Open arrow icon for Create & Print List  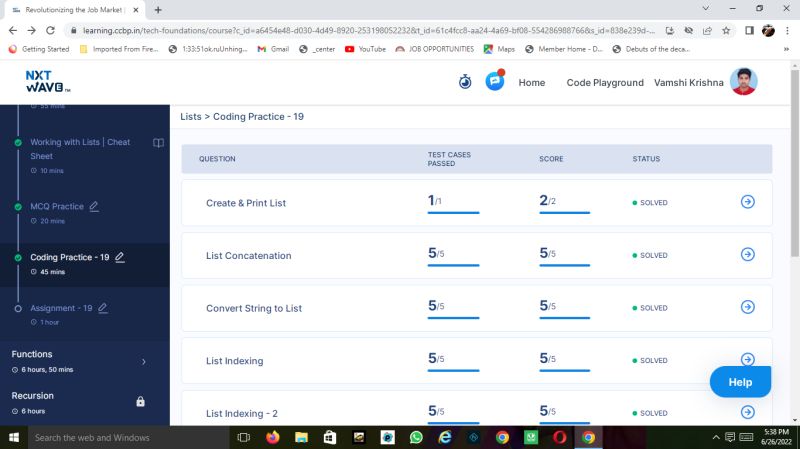[747, 202]
